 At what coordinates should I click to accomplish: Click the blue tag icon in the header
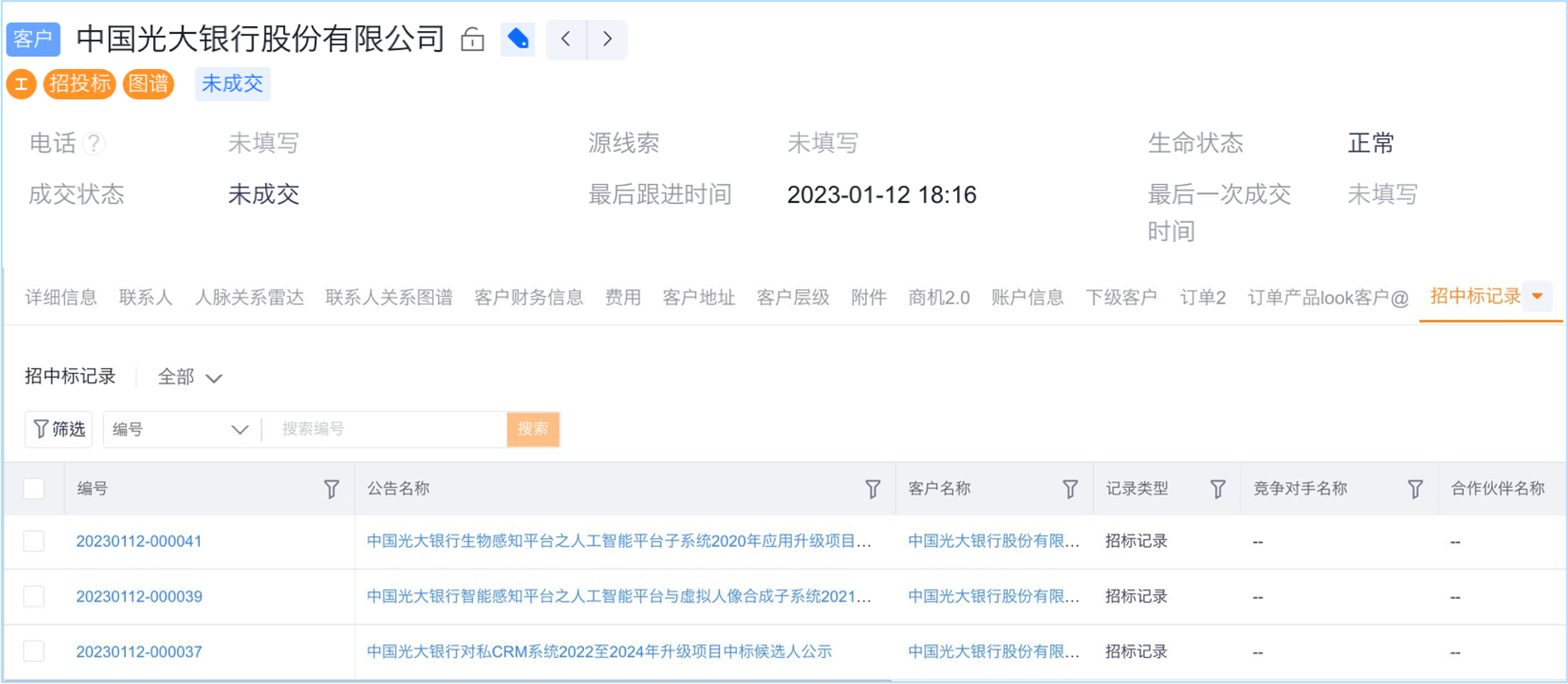(x=518, y=39)
